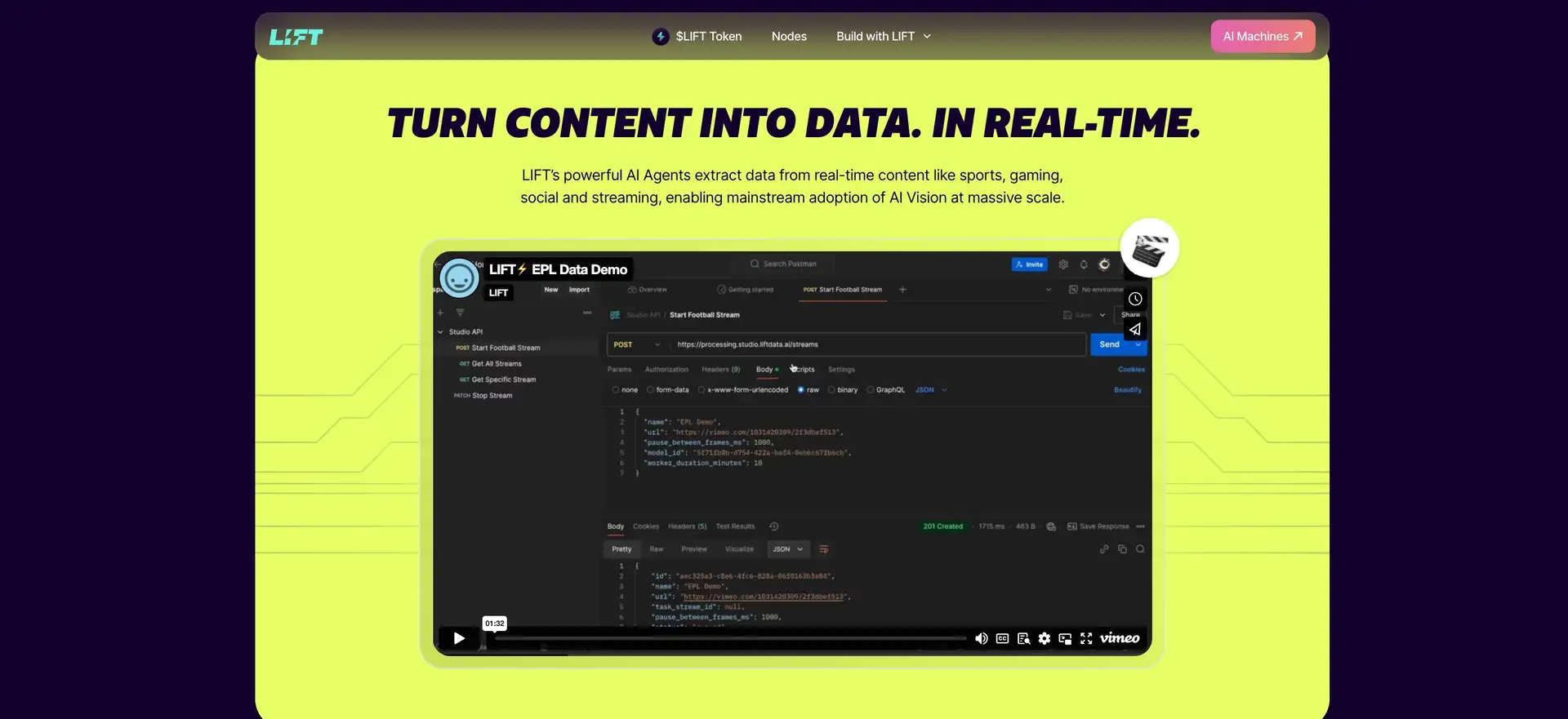The image size is (1568, 719).
Task: Select the Raw response view
Action: tap(657, 549)
